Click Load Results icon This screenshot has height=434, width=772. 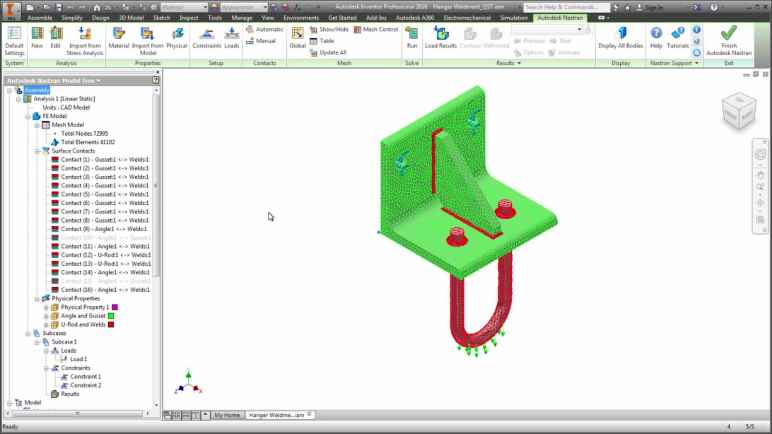point(439,38)
